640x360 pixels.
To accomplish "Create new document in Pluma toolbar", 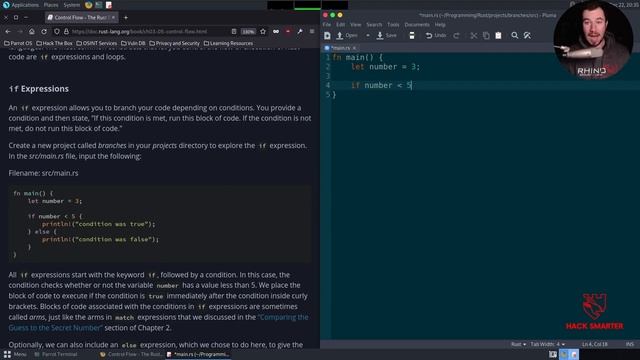I will pyautogui.click(x=327, y=36).
